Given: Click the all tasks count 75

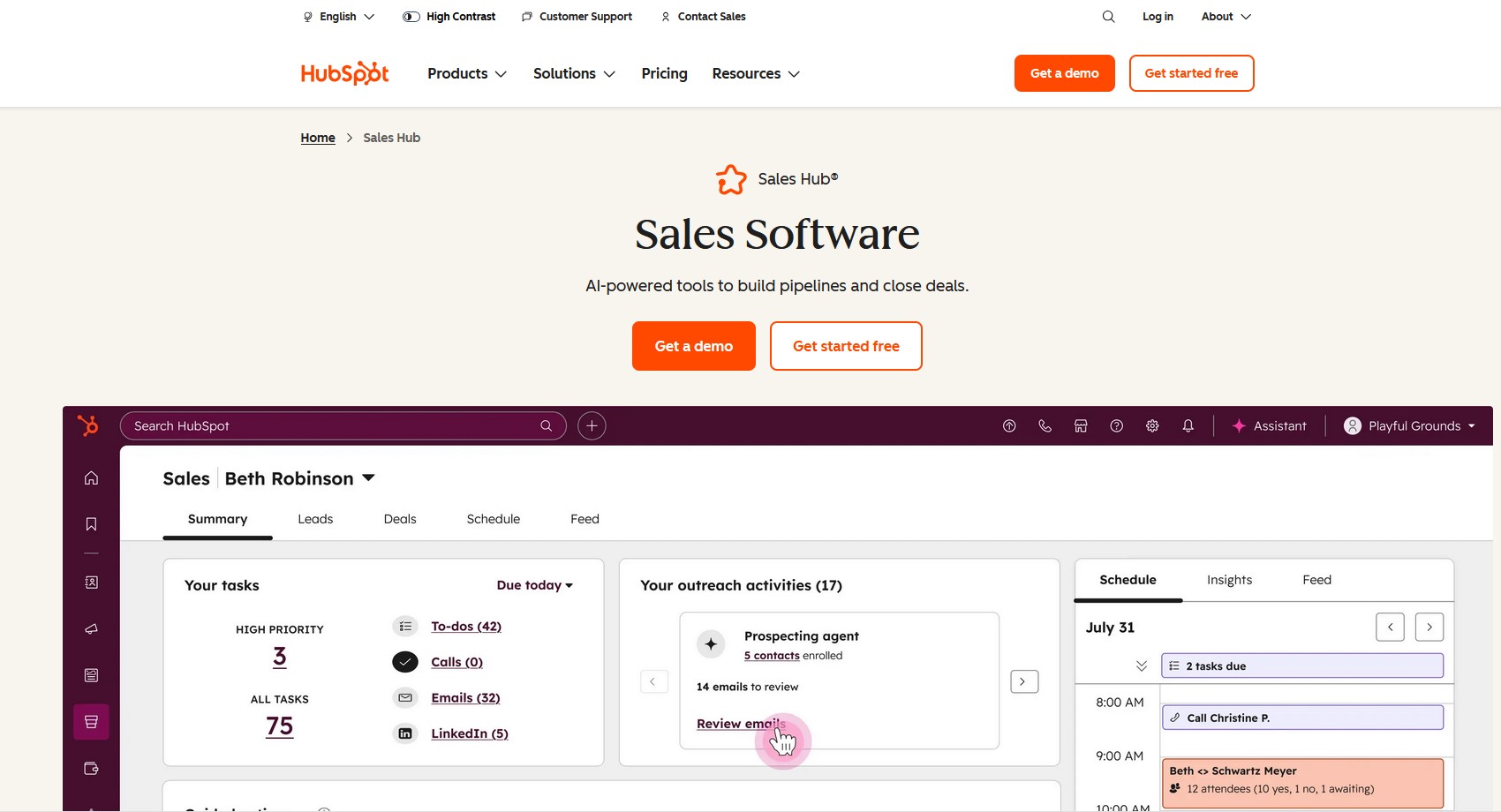Looking at the screenshot, I should pos(280,726).
